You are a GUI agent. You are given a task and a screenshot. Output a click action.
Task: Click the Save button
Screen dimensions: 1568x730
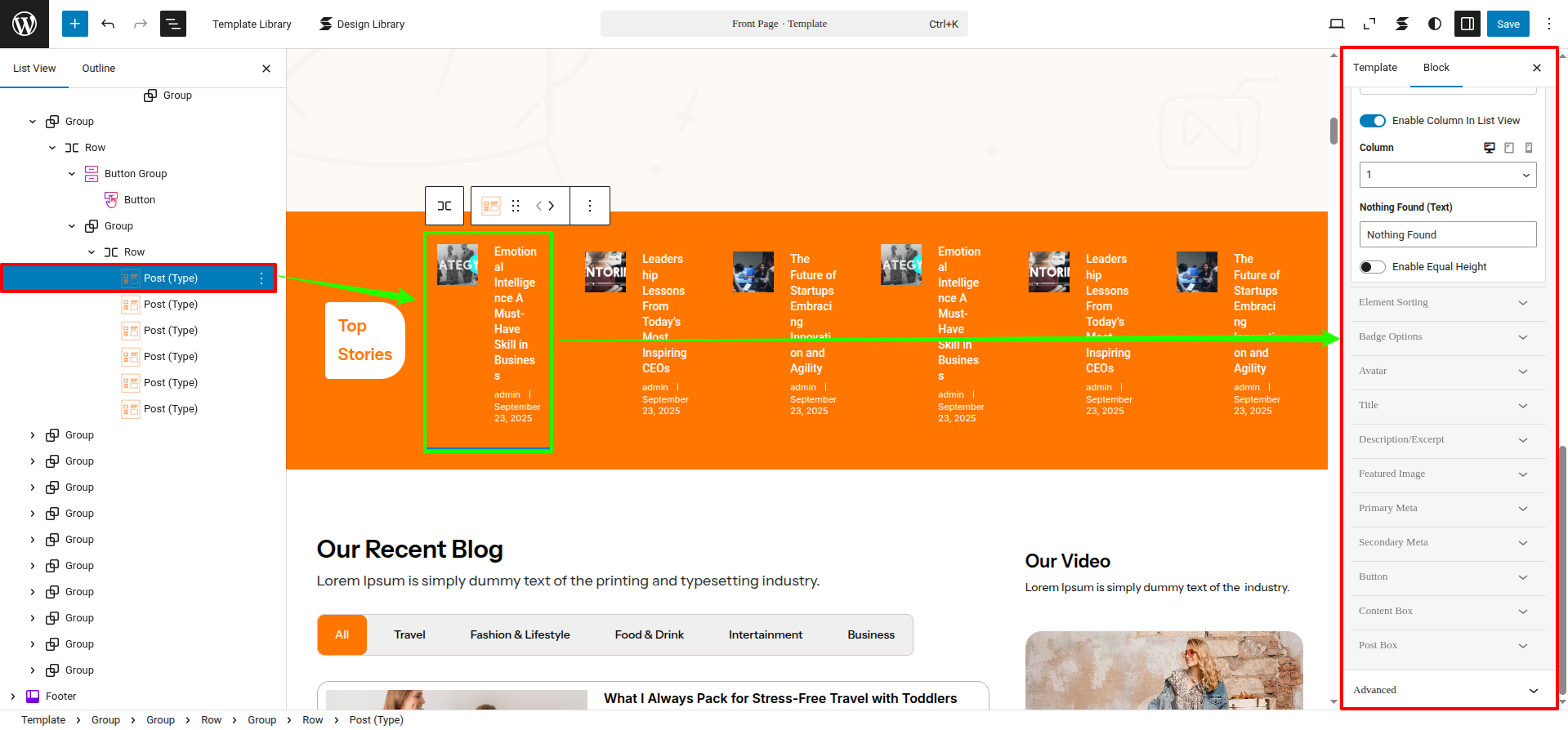point(1508,24)
